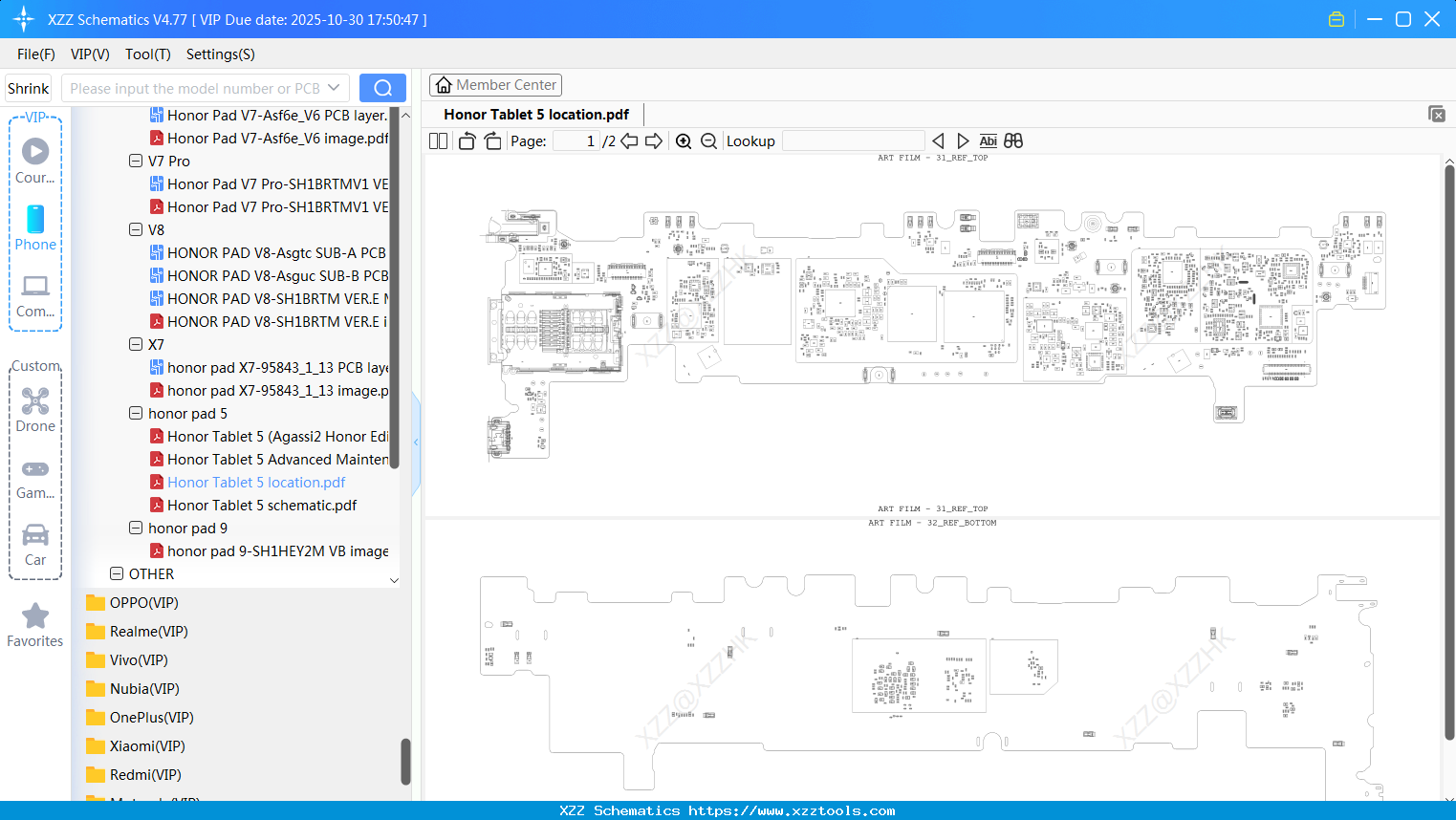Image resolution: width=1456 pixels, height=820 pixels.
Task: Collapse the OTHER tree node
Action: point(117,573)
